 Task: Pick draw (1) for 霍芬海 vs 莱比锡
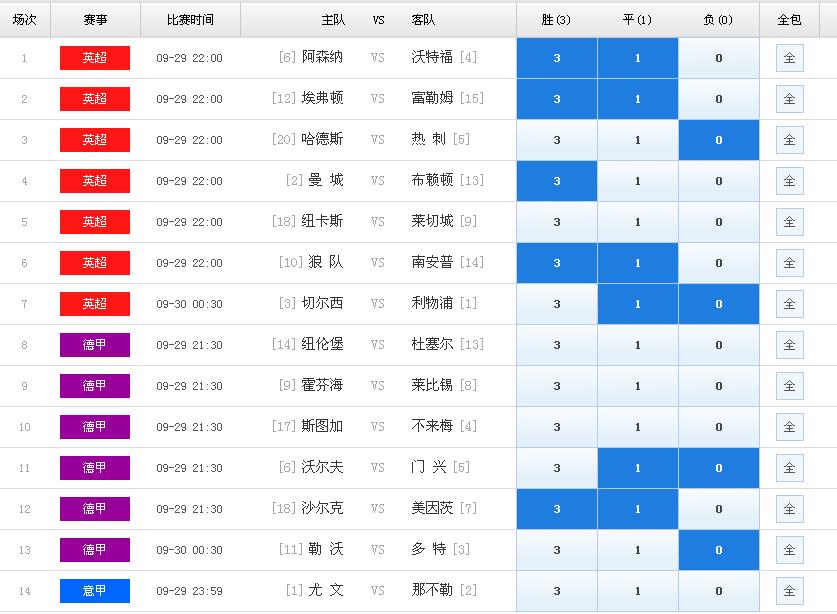[x=638, y=386]
